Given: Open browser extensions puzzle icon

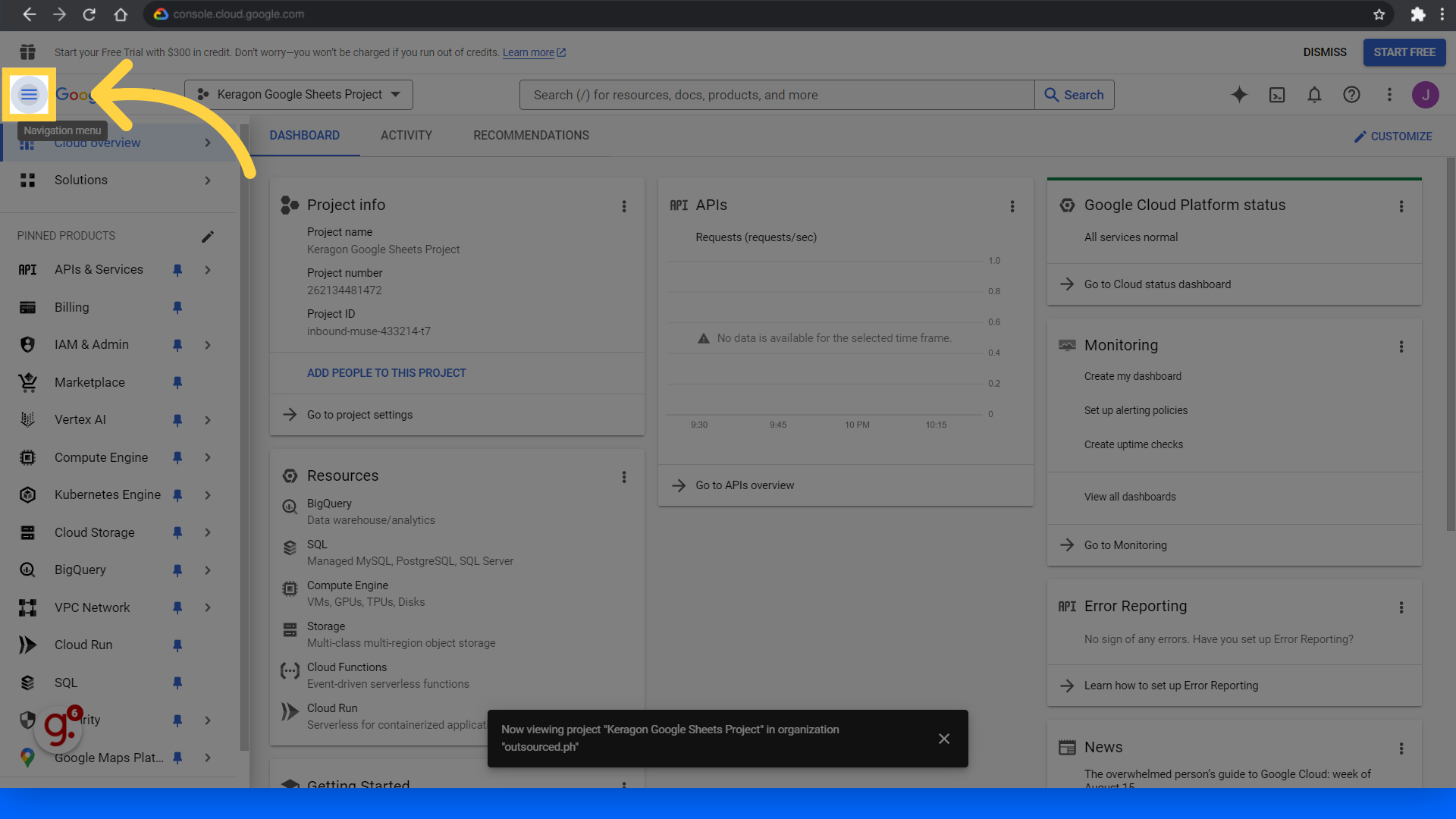Looking at the screenshot, I should click(1417, 14).
